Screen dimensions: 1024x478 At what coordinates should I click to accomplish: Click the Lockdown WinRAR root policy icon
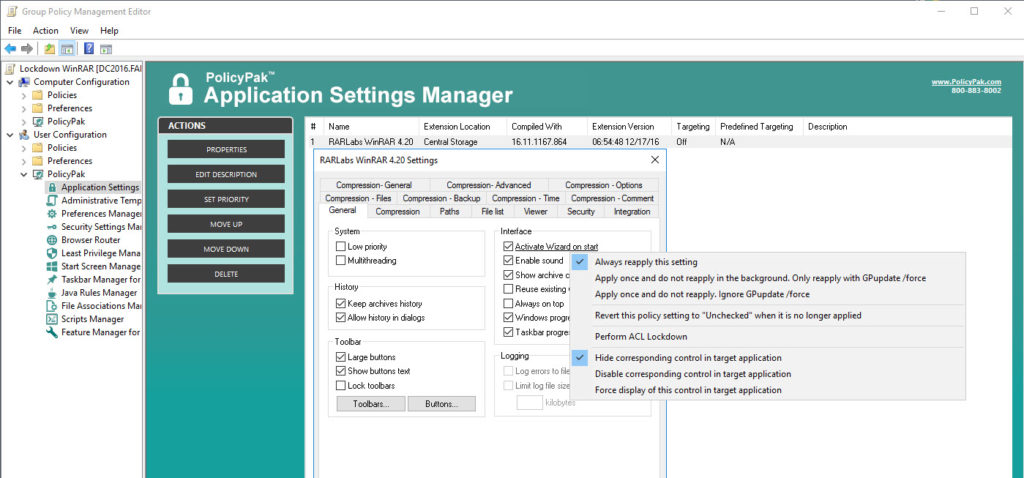(9, 69)
